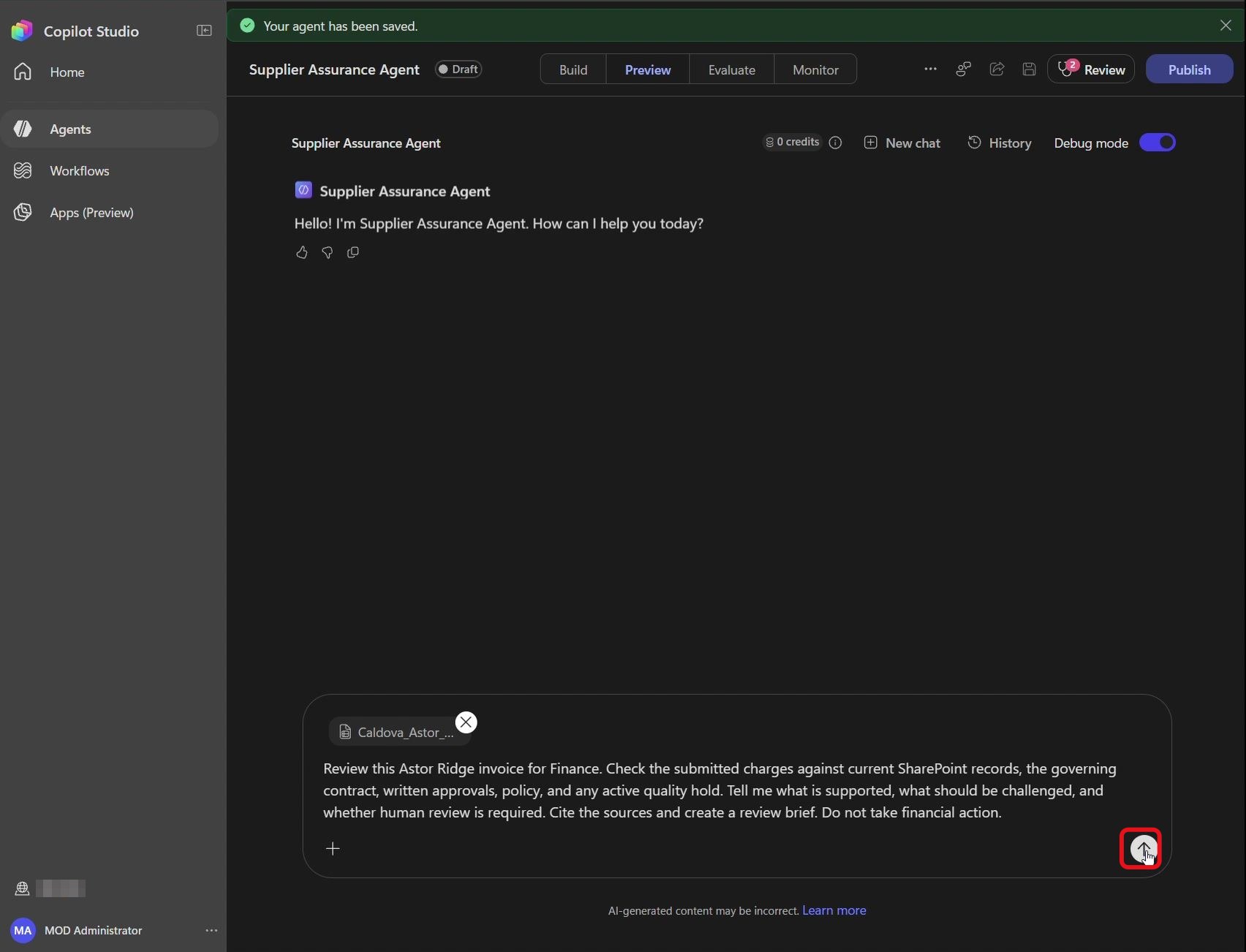
Task: Click the Draft status badge
Action: click(x=458, y=69)
